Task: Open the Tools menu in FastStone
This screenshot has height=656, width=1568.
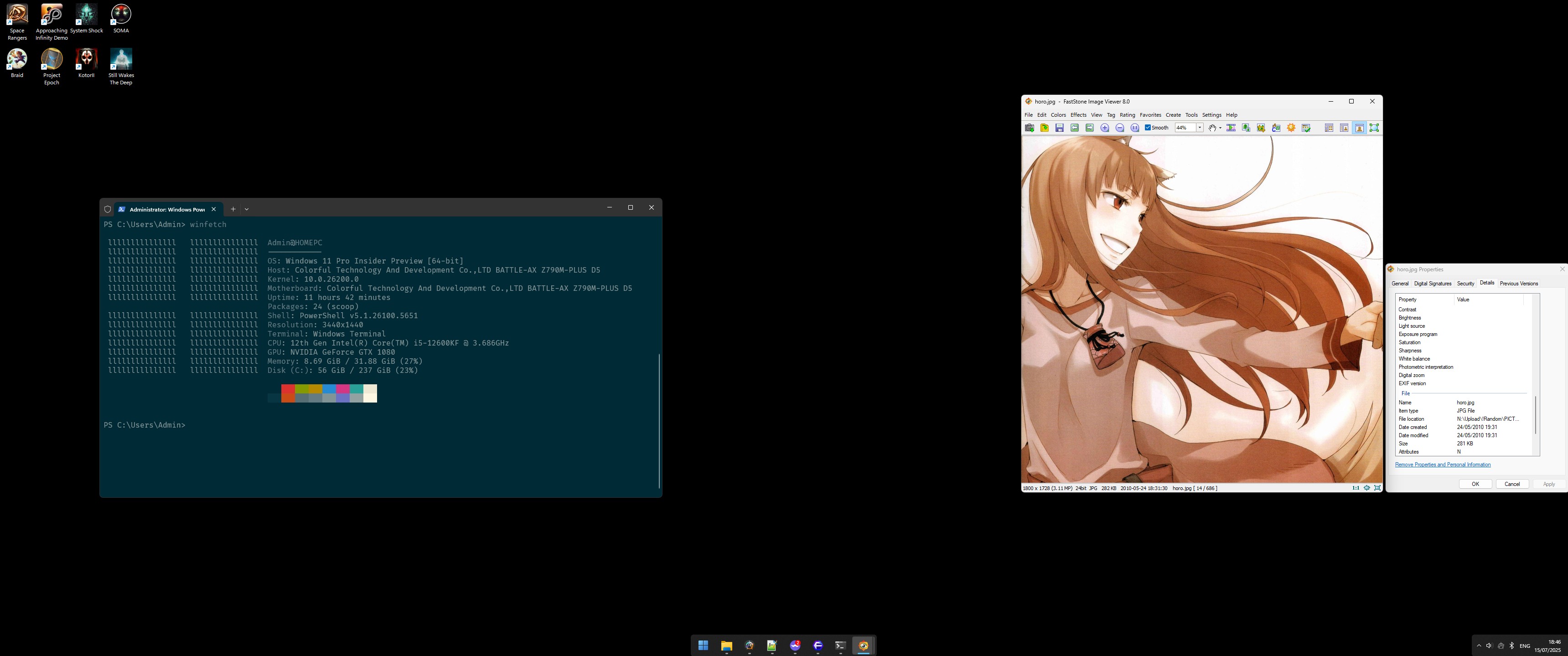Action: click(x=1192, y=115)
